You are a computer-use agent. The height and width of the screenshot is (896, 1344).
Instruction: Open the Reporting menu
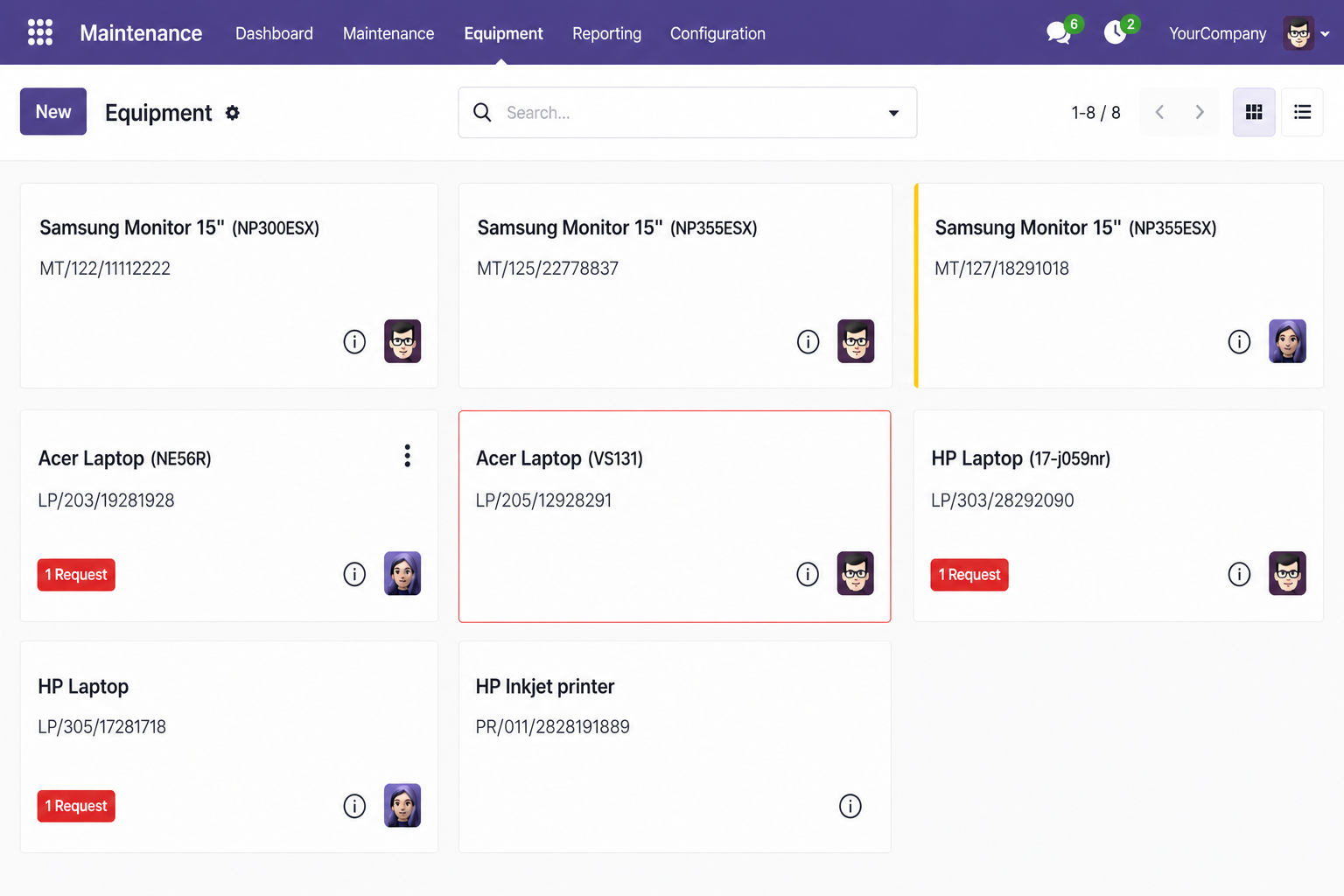(x=606, y=33)
